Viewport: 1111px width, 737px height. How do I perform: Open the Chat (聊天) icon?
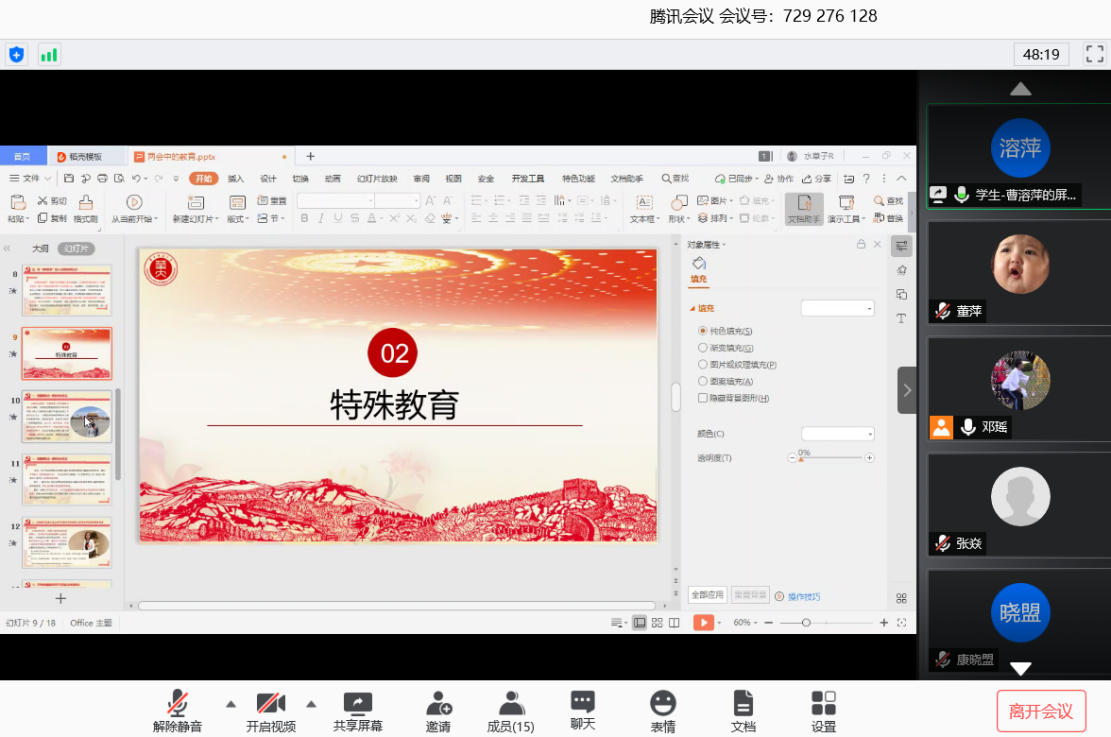click(x=582, y=701)
